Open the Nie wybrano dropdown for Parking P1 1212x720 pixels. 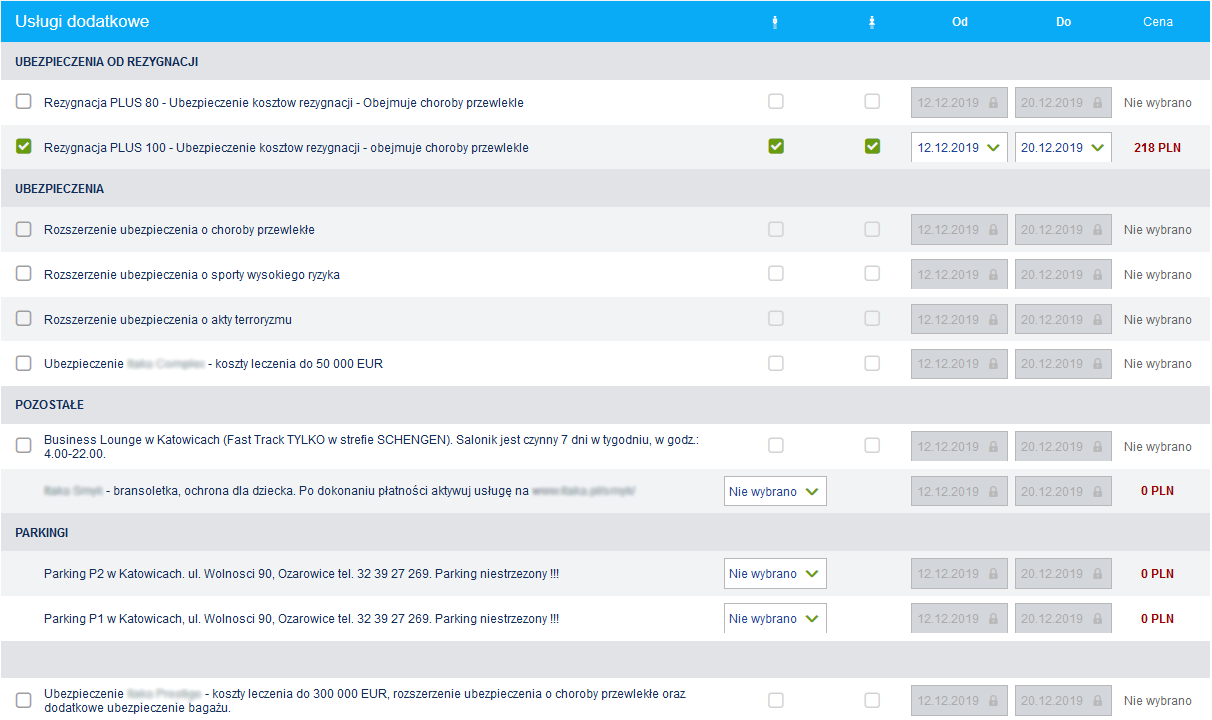click(775, 618)
